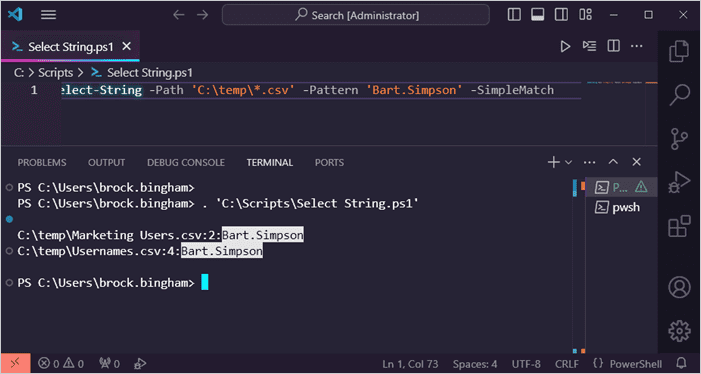Select the Select String.ps1 editor tab
The width and height of the screenshot is (701, 374).
[x=71, y=46]
